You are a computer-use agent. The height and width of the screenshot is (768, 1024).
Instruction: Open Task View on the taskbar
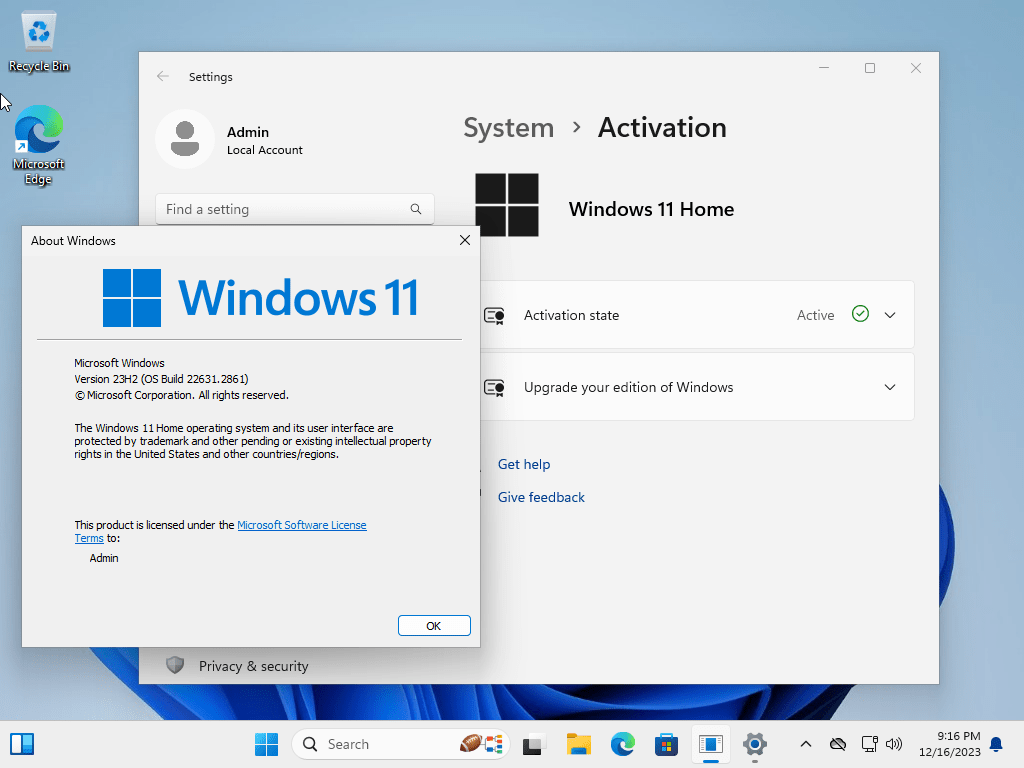pos(534,744)
